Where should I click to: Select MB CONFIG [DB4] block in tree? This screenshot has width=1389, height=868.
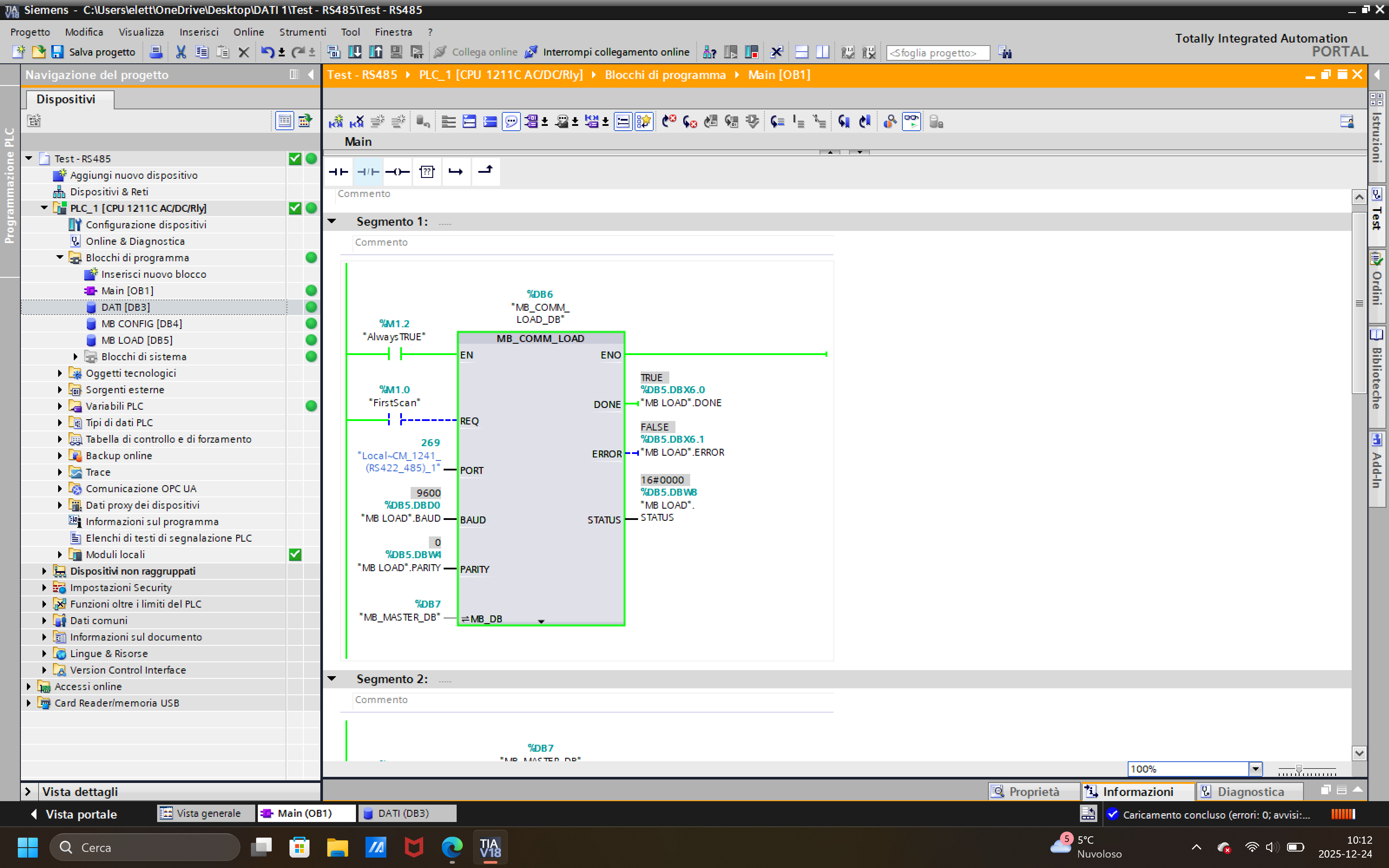141,324
